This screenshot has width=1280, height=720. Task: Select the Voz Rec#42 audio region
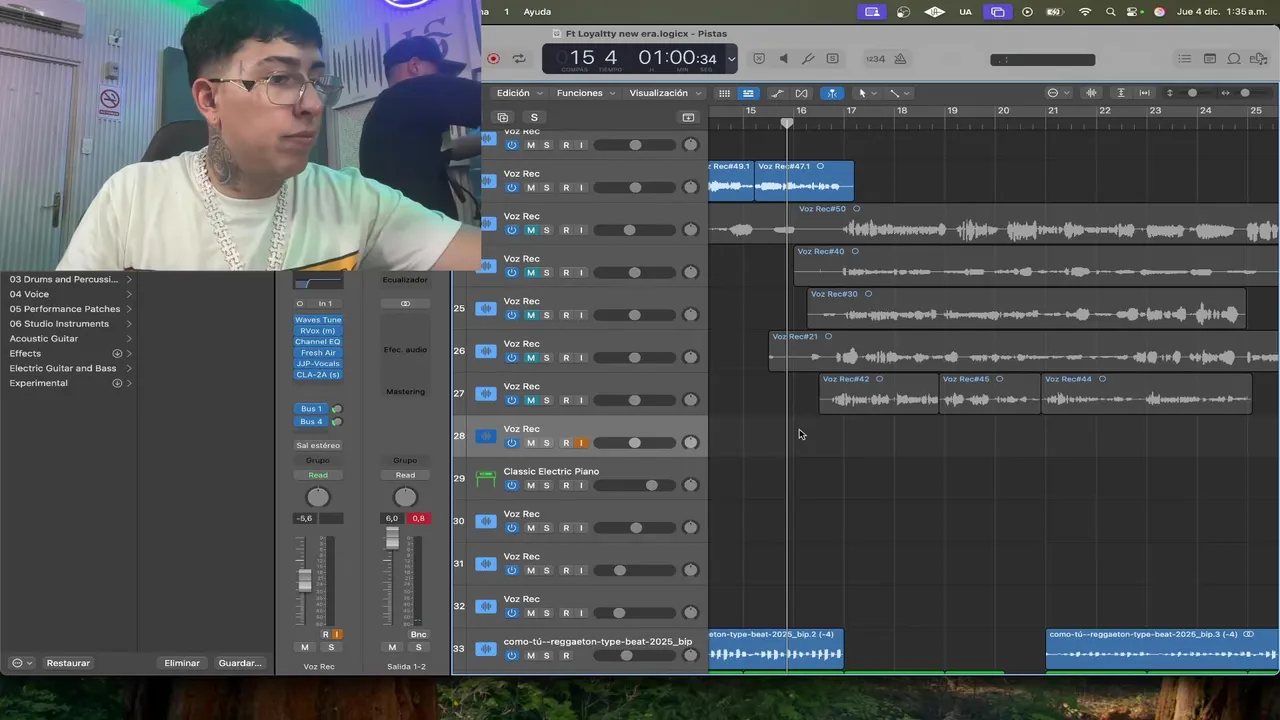[x=879, y=394]
